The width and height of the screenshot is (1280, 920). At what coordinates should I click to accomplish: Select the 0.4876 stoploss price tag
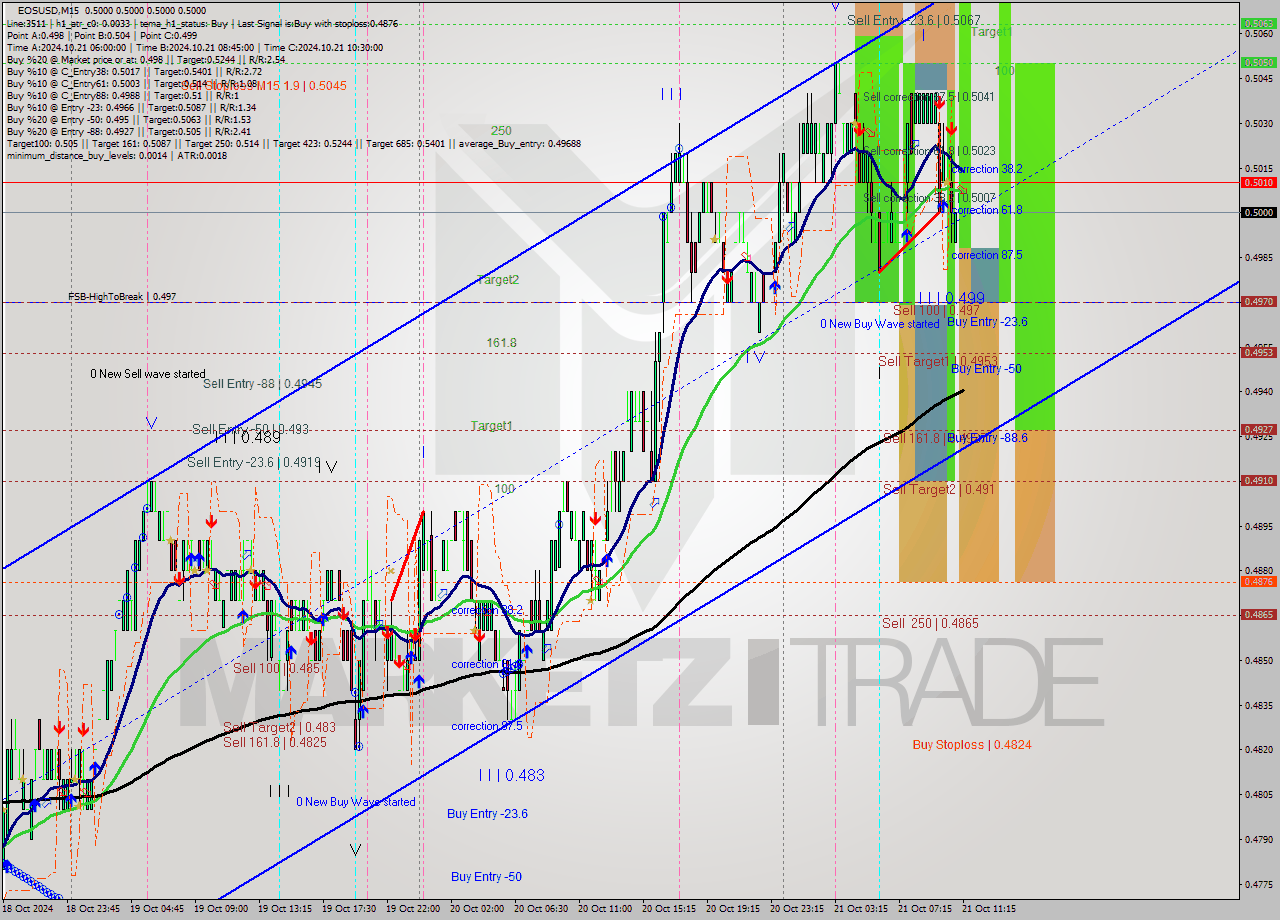(1257, 581)
